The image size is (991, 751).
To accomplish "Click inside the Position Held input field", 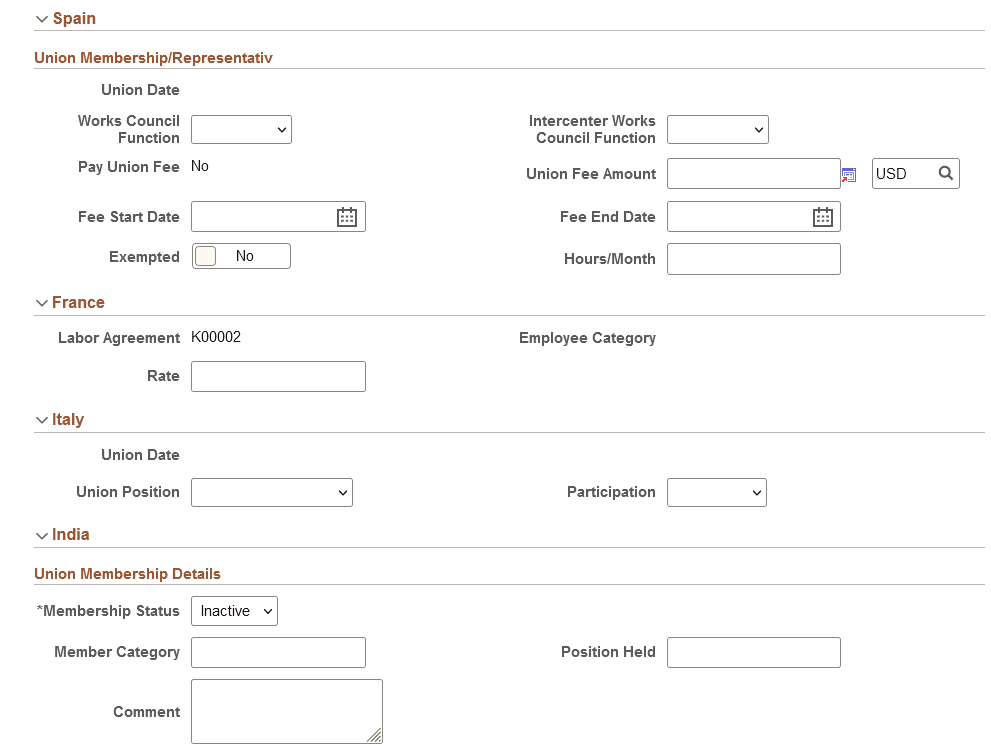I will point(753,652).
